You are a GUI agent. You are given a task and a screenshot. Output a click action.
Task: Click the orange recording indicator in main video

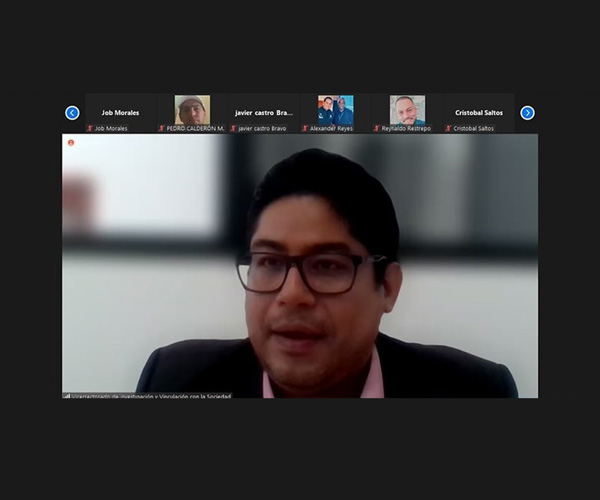pyautogui.click(x=71, y=143)
